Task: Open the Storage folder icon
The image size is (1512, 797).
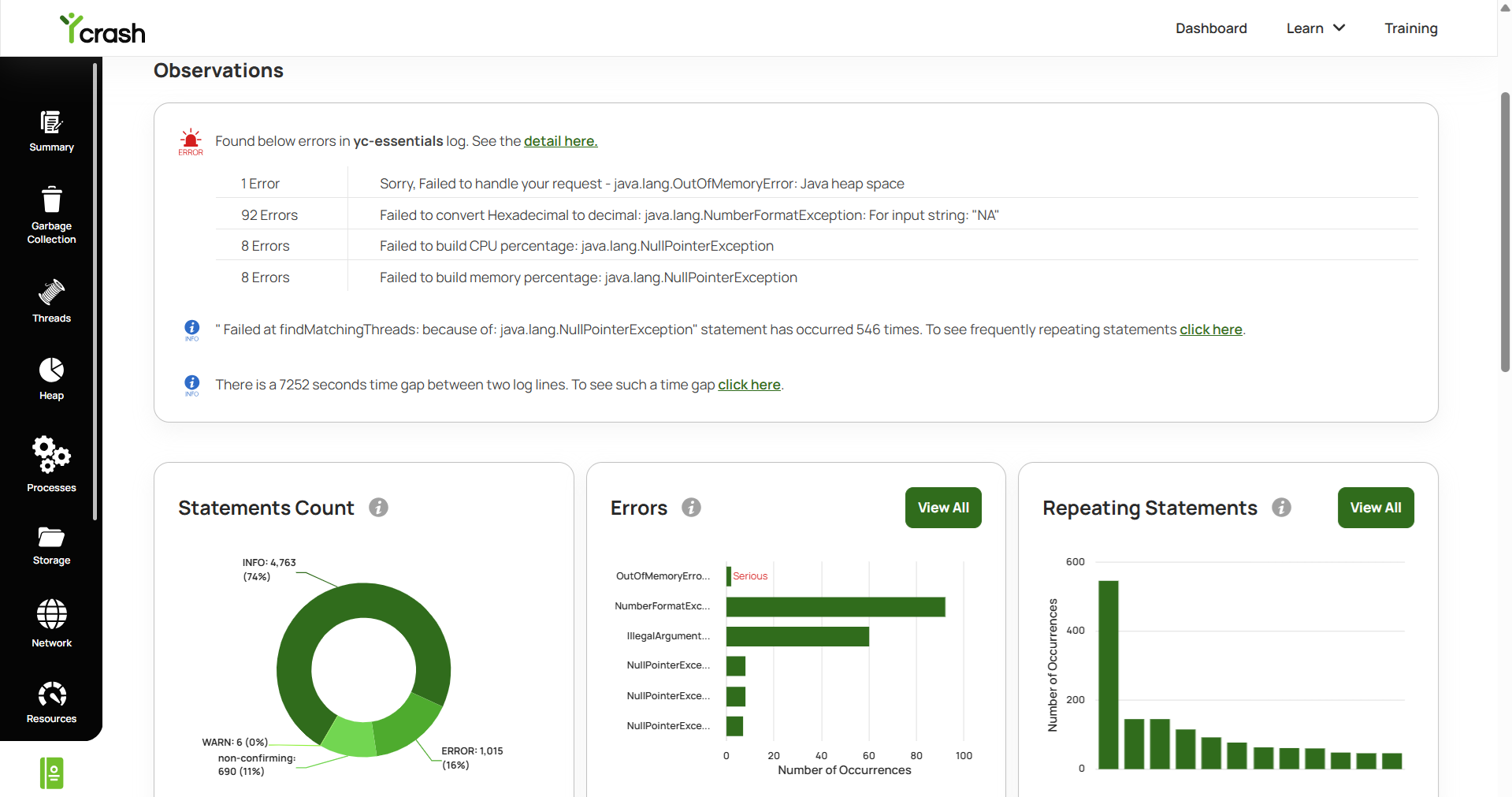Action: pos(51,537)
